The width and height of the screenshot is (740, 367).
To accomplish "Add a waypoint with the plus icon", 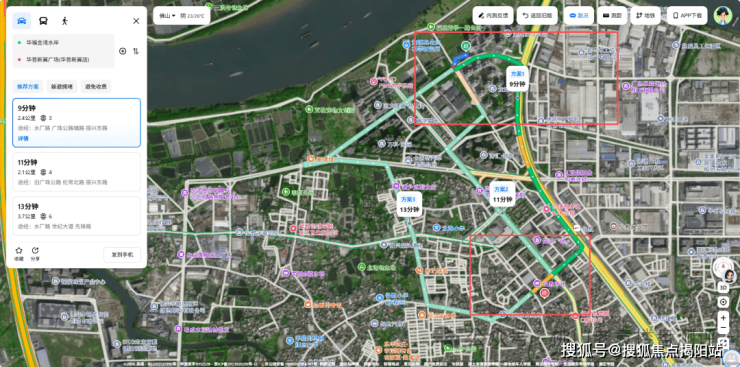I will pyautogui.click(x=123, y=51).
